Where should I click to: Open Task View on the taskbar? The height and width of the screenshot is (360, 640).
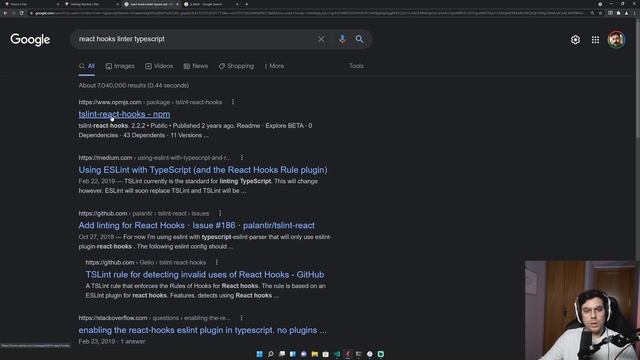[x=282, y=354]
